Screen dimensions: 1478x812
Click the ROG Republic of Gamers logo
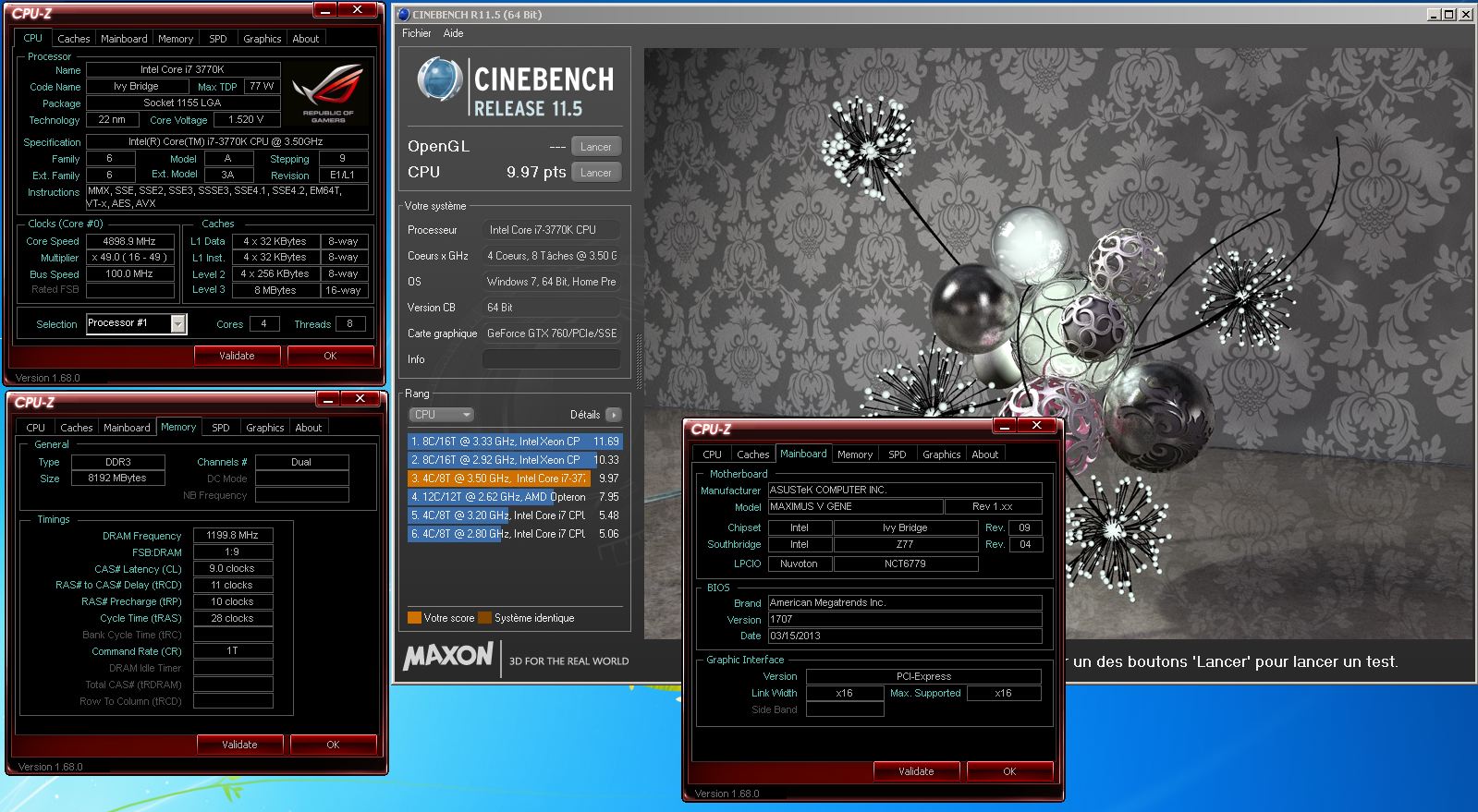pyautogui.click(x=327, y=93)
